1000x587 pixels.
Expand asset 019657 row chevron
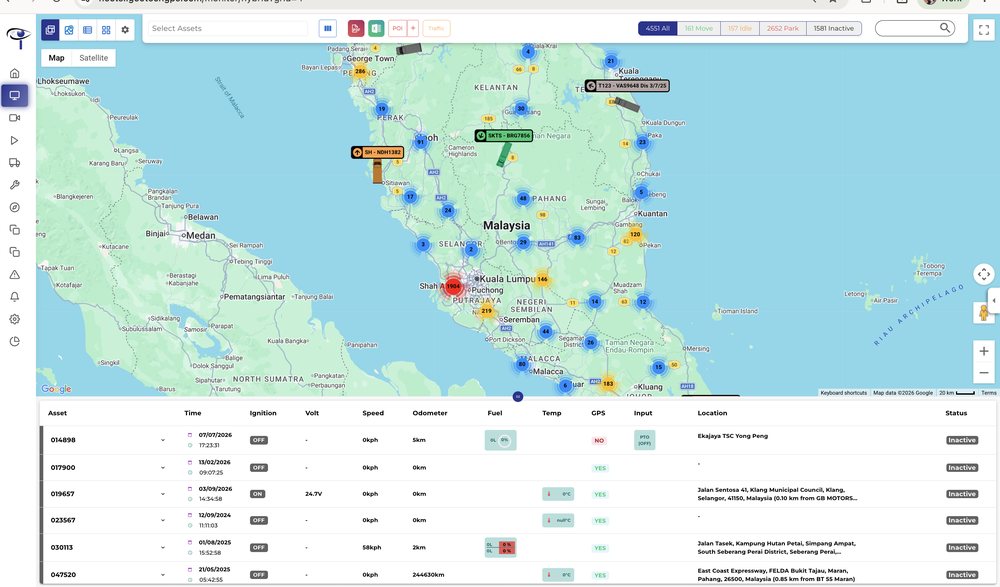pos(163,494)
